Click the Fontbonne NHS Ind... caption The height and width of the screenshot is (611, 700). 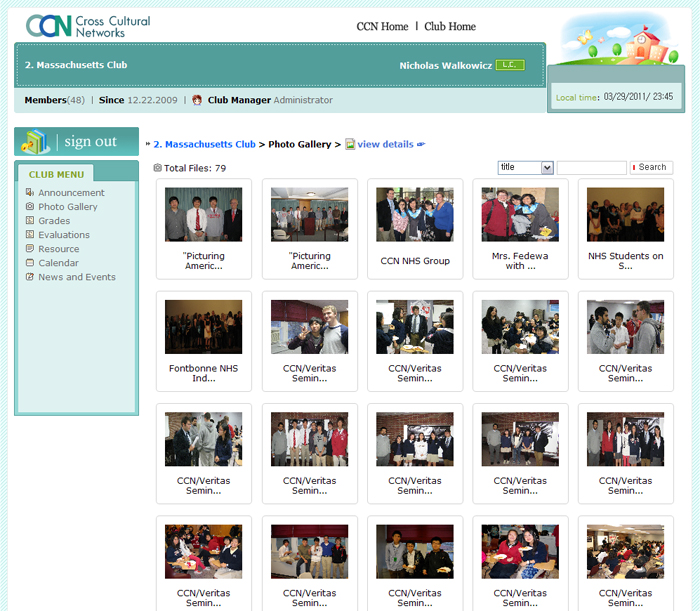tap(204, 373)
